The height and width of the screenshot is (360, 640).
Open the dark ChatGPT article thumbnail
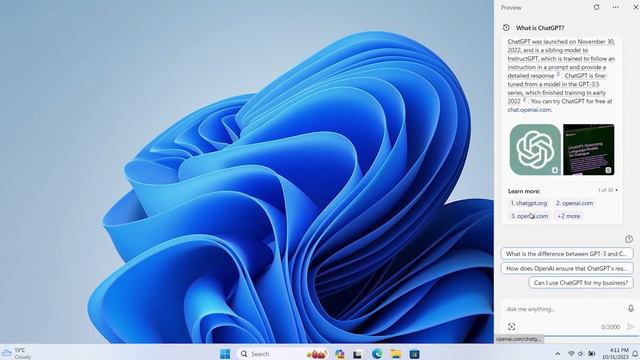(x=589, y=150)
